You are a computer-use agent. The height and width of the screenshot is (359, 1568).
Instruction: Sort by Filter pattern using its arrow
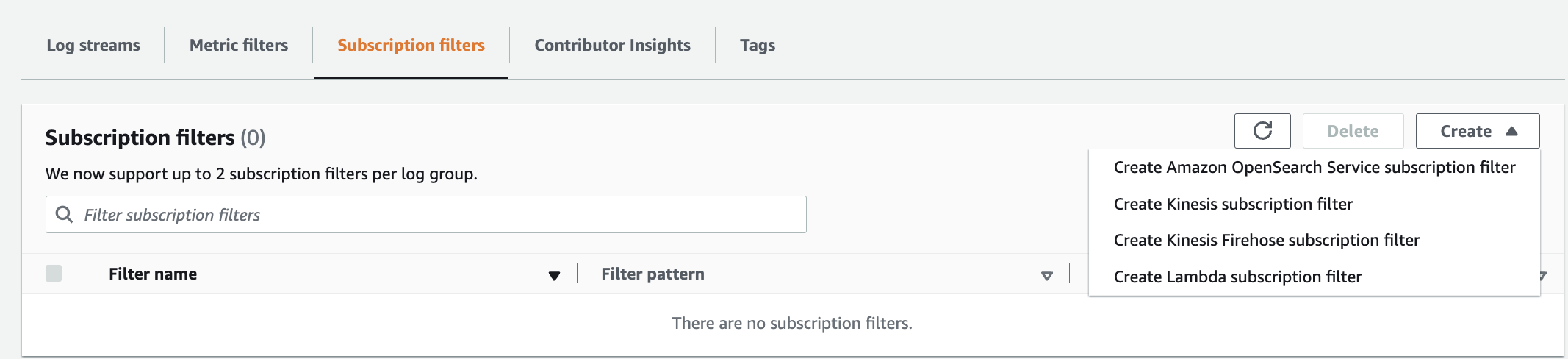pyautogui.click(x=1047, y=276)
